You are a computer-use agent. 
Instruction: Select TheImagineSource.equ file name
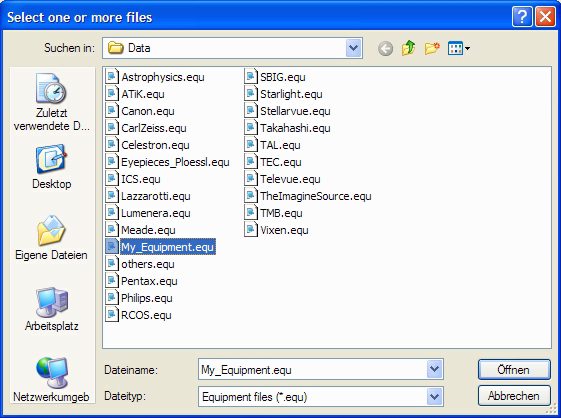316,196
